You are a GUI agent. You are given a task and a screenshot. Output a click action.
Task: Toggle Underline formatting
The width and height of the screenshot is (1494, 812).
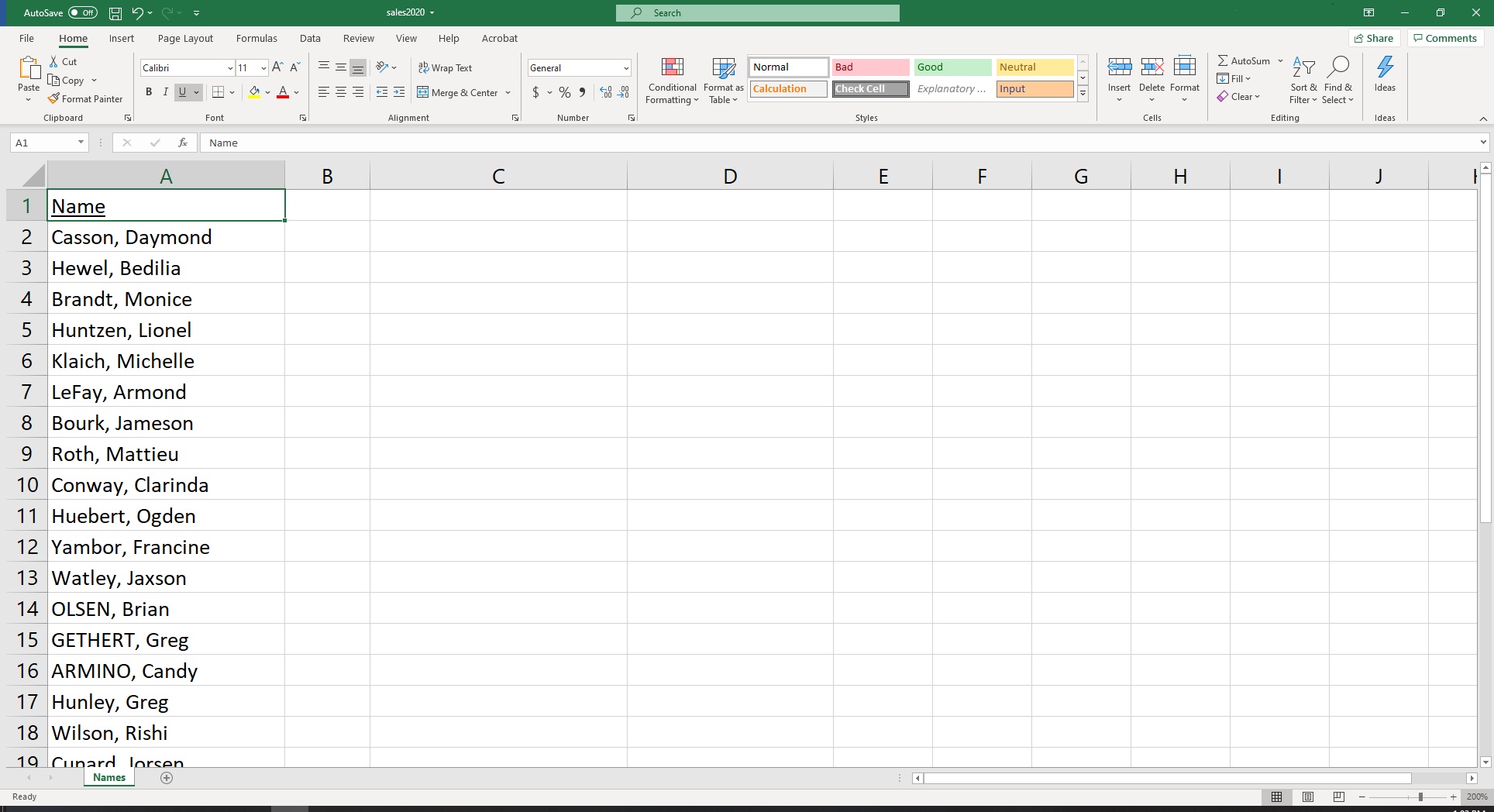tap(182, 92)
